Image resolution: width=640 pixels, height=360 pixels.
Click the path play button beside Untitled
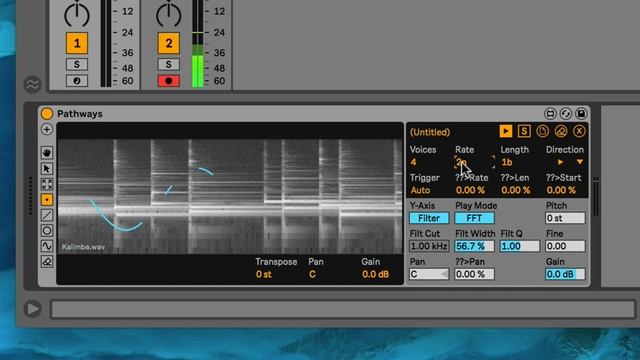pyautogui.click(x=506, y=131)
